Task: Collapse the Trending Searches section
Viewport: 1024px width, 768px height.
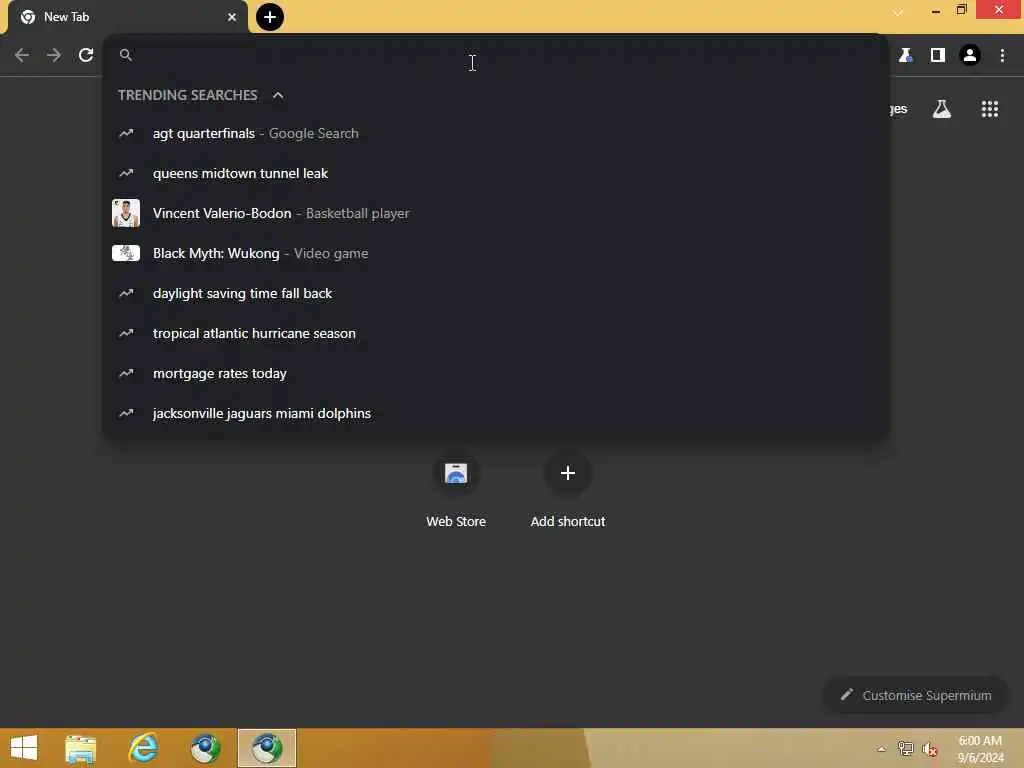Action: (278, 95)
